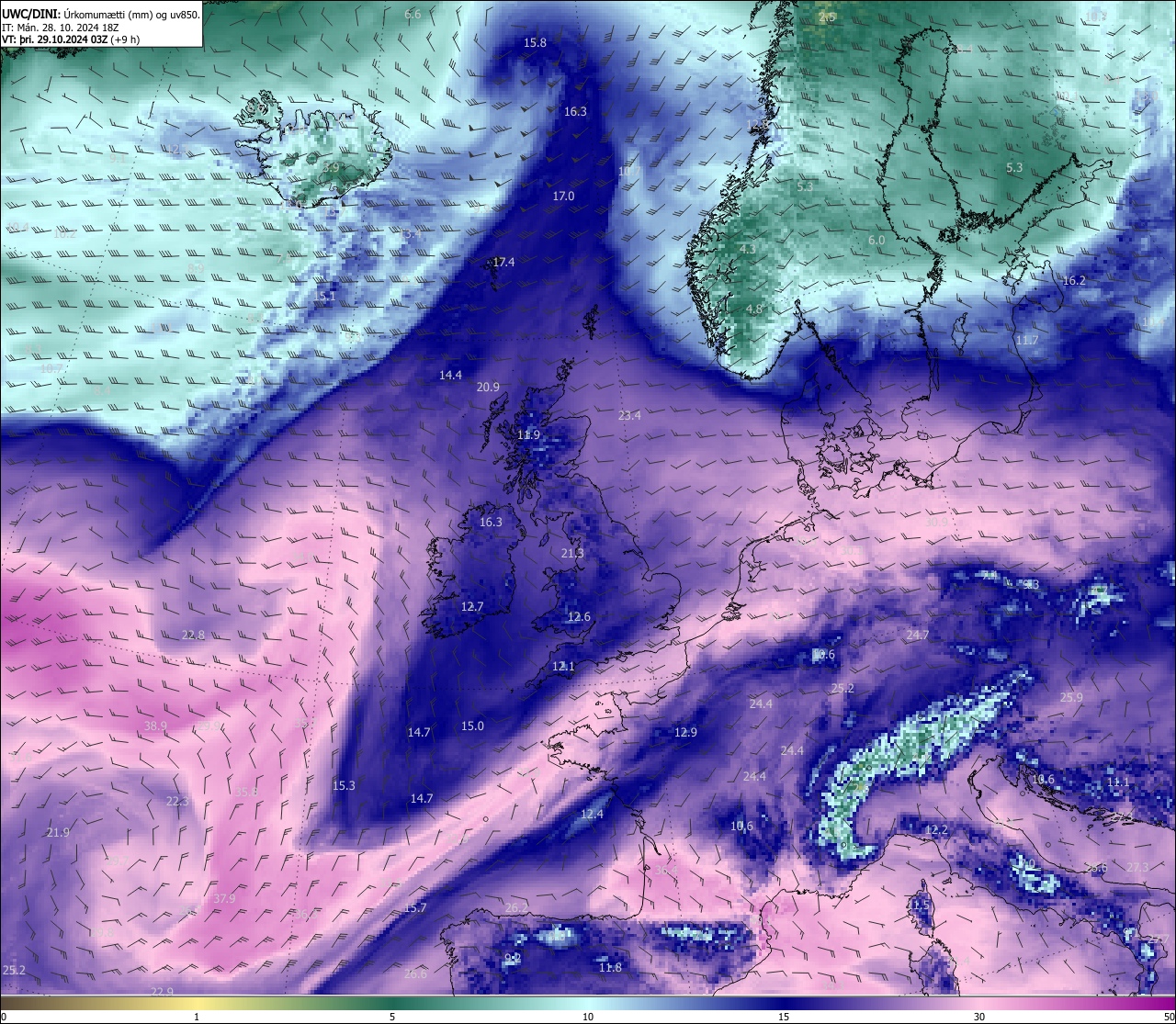Pick the dark green section of the colour scale
1176x1024 pixels.
coord(392,1003)
